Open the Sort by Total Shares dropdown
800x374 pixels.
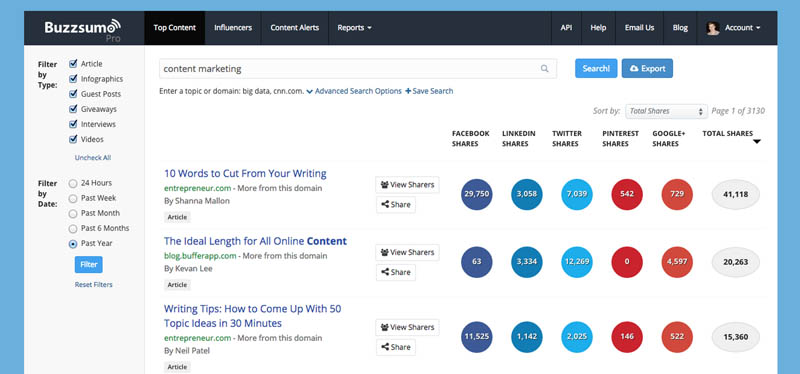pyautogui.click(x=666, y=111)
